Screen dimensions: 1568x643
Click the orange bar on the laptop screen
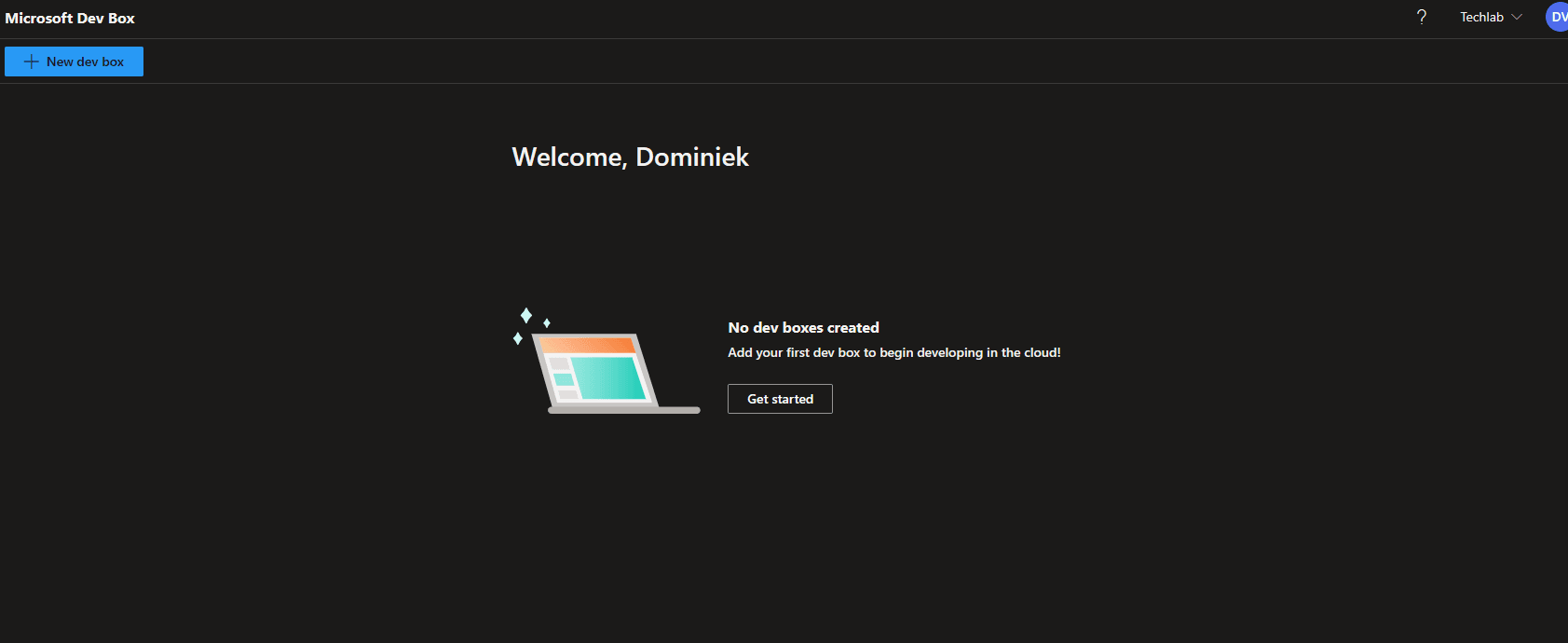pyautogui.click(x=587, y=346)
